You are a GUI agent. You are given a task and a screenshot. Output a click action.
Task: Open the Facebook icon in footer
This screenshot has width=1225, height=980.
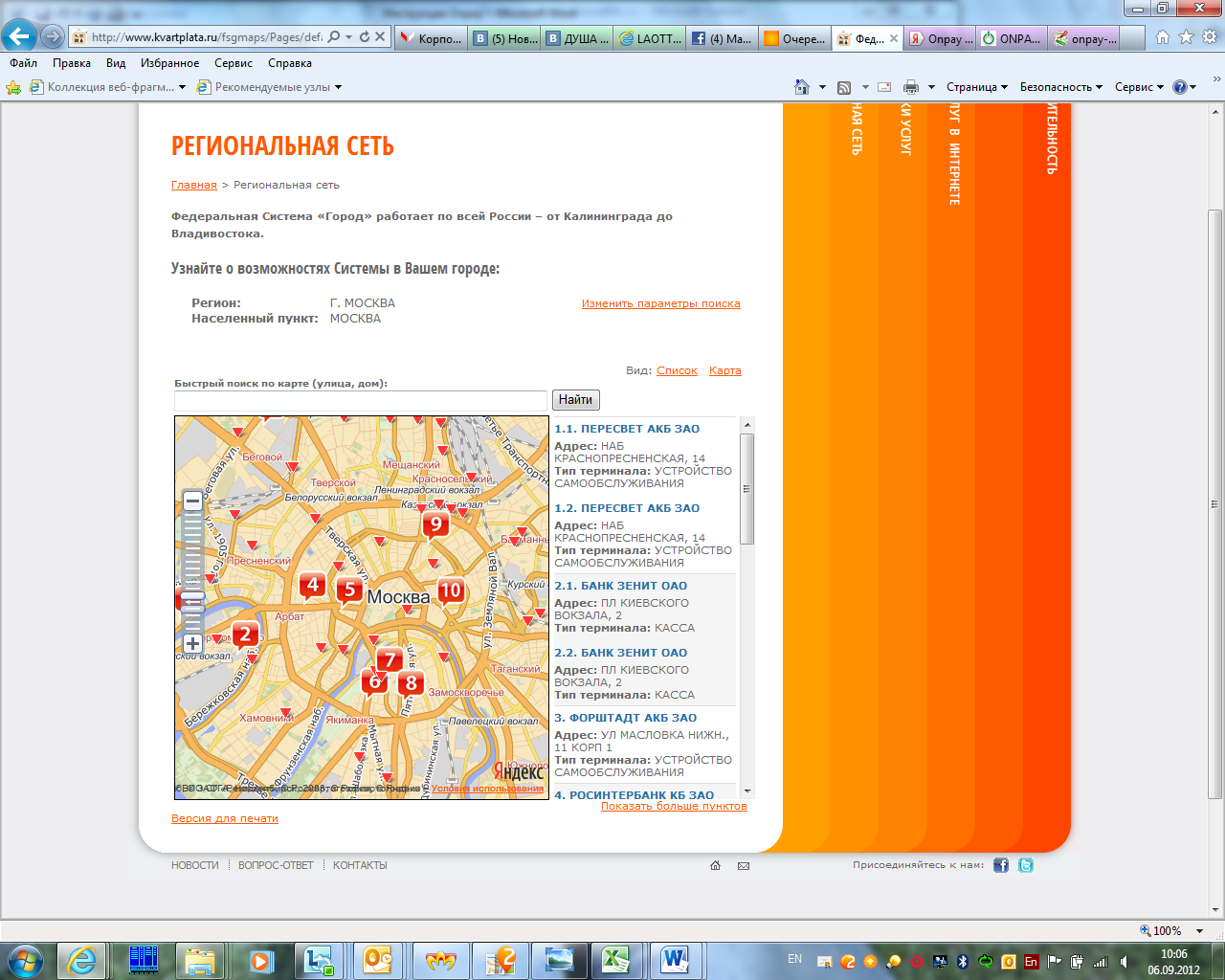(1001, 865)
